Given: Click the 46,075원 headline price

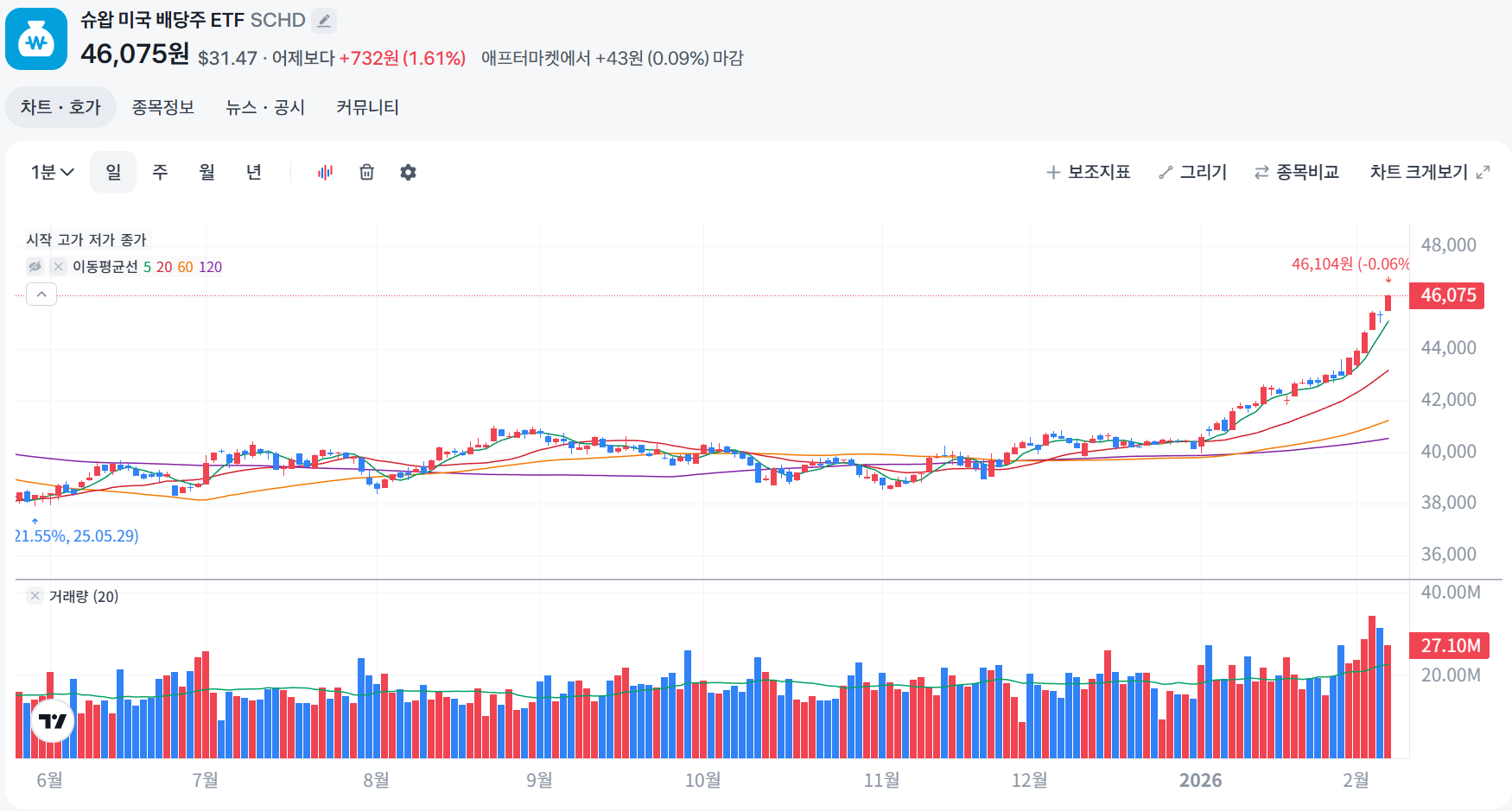Looking at the screenshot, I should [135, 54].
